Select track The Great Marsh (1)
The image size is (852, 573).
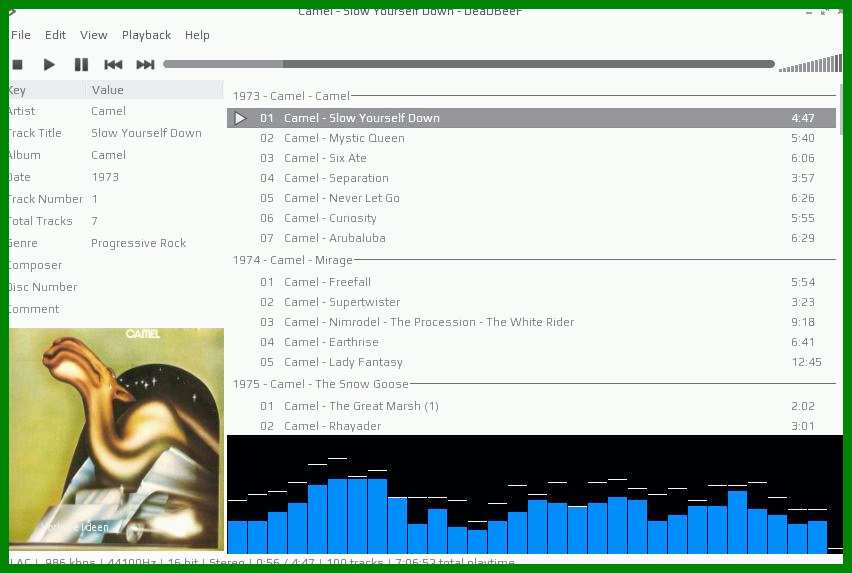(x=531, y=406)
